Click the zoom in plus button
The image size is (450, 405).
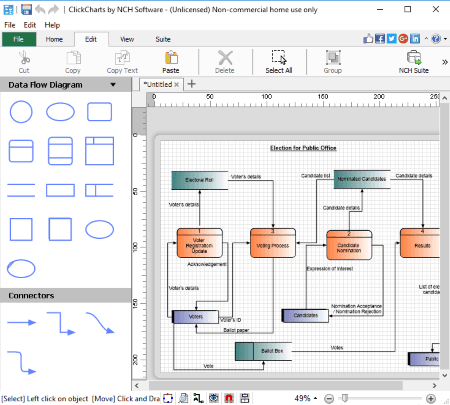pos(431,398)
